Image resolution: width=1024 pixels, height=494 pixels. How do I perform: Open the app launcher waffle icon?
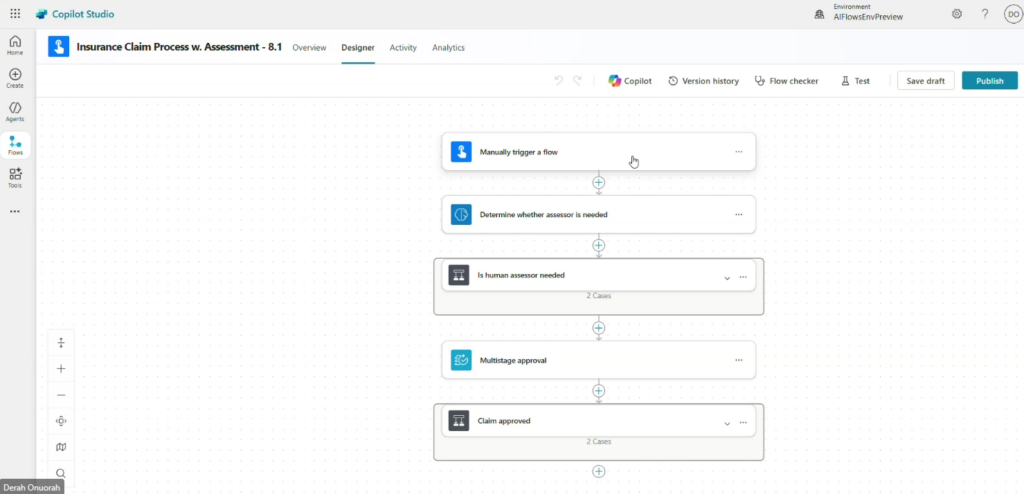(15, 14)
